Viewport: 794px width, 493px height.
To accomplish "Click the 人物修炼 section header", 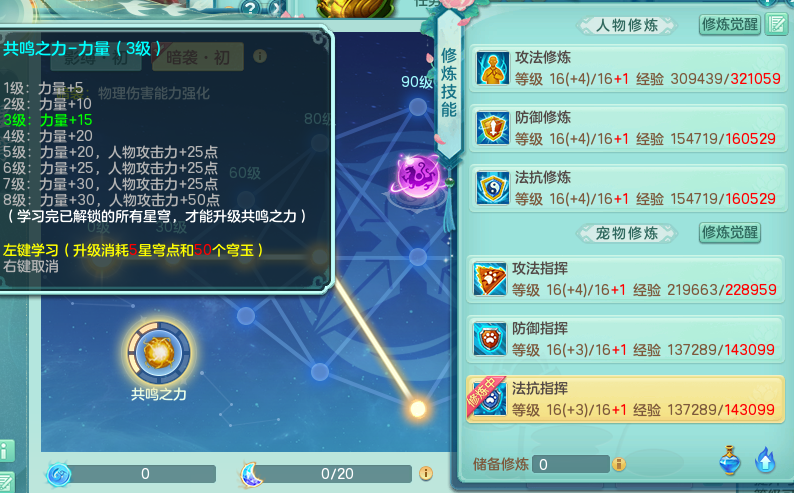I will [x=627, y=25].
